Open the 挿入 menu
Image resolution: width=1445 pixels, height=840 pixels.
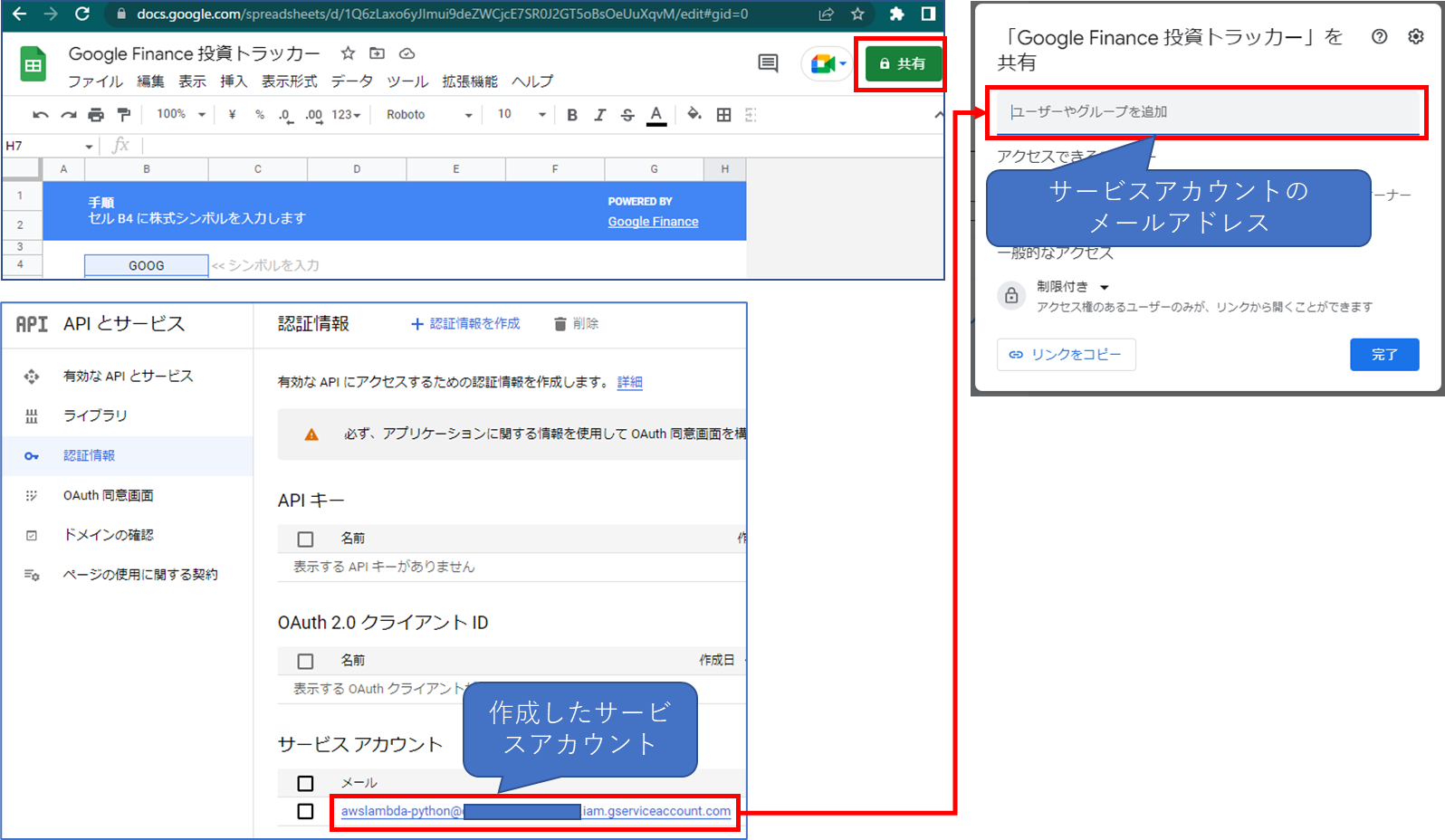[234, 81]
